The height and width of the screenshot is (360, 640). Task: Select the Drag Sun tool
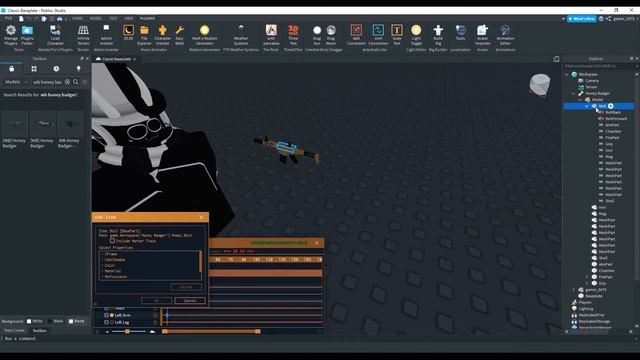(317, 35)
